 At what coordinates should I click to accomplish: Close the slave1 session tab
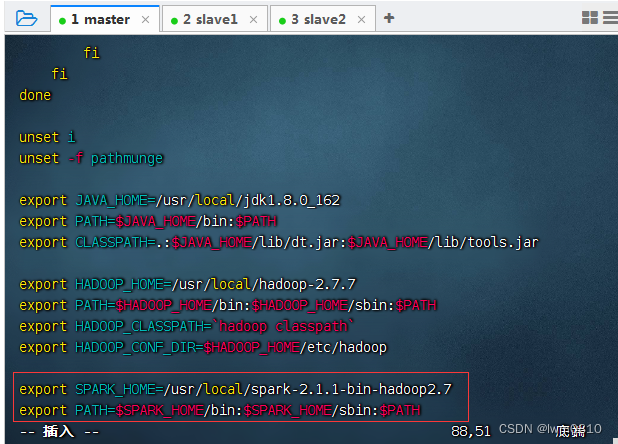253,19
